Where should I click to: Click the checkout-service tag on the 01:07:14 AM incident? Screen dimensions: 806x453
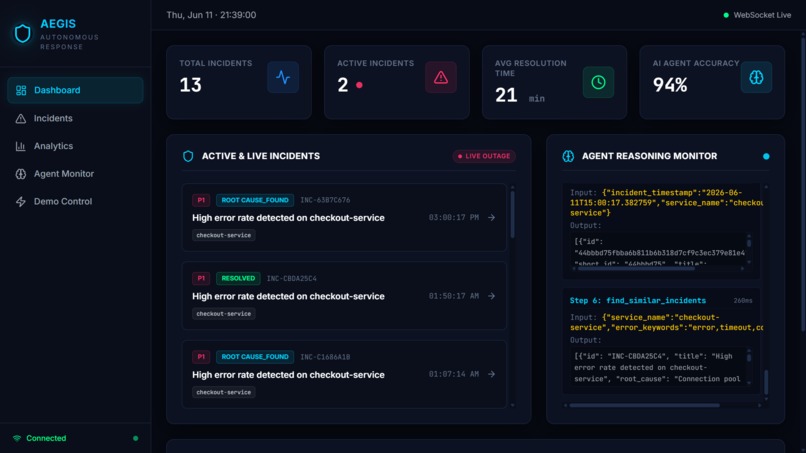[224, 392]
